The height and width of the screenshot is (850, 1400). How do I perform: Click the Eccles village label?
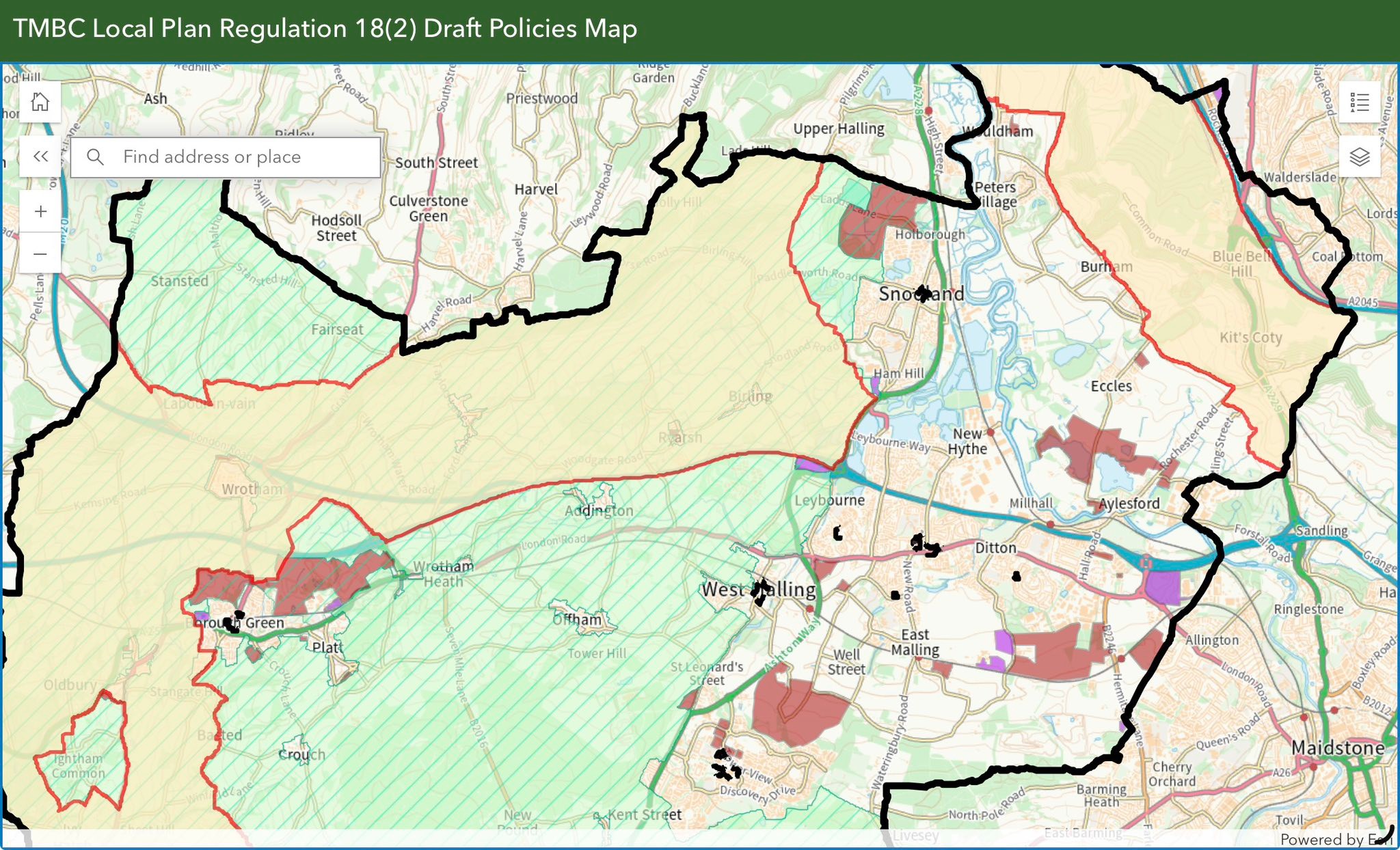[1111, 386]
